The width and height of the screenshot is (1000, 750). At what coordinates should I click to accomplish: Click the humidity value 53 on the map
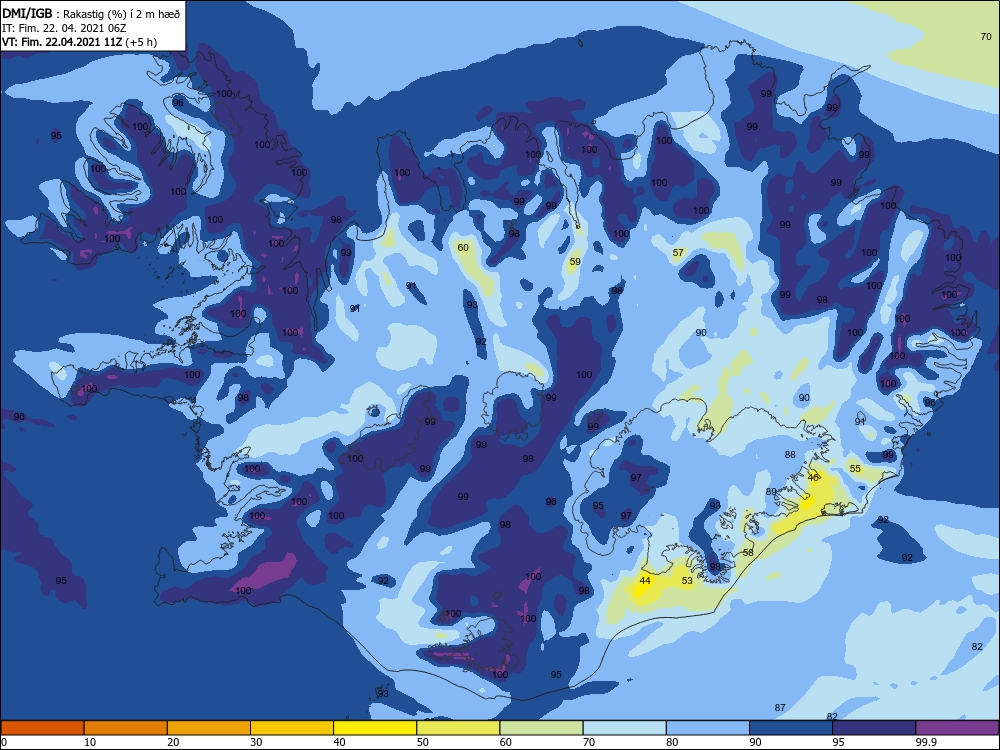(687, 580)
